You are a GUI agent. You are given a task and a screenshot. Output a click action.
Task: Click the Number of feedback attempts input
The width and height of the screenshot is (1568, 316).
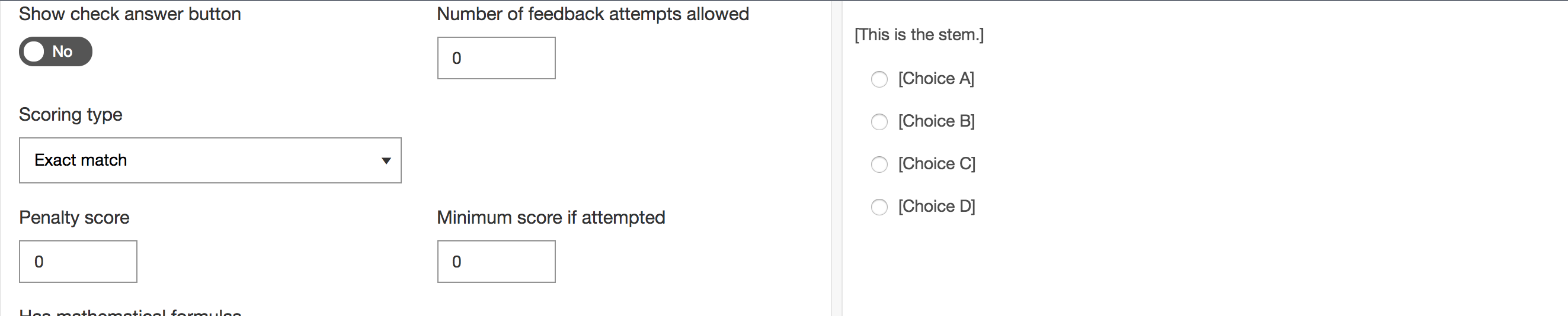[x=496, y=59]
